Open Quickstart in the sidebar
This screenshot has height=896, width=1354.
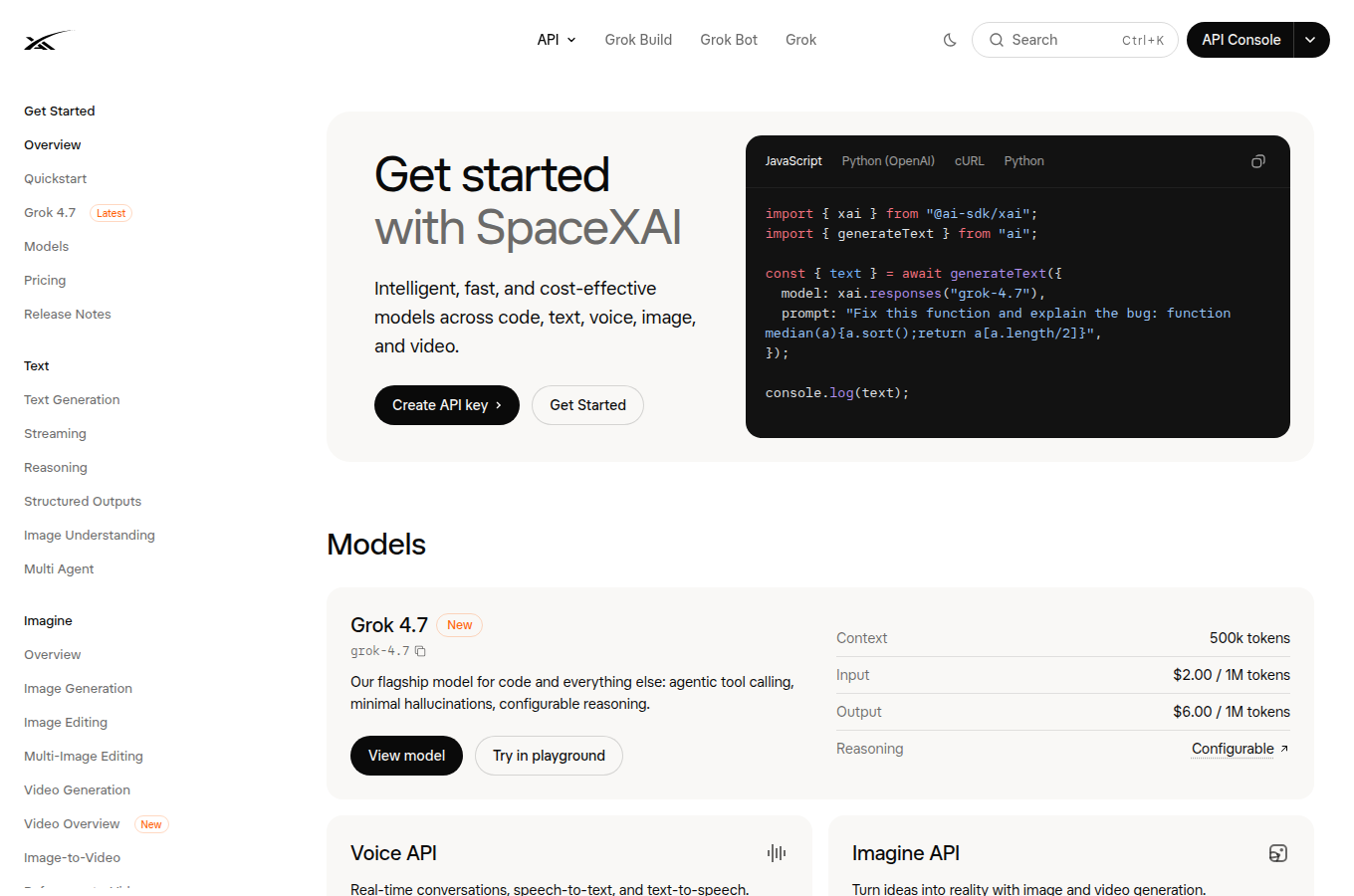click(x=55, y=179)
